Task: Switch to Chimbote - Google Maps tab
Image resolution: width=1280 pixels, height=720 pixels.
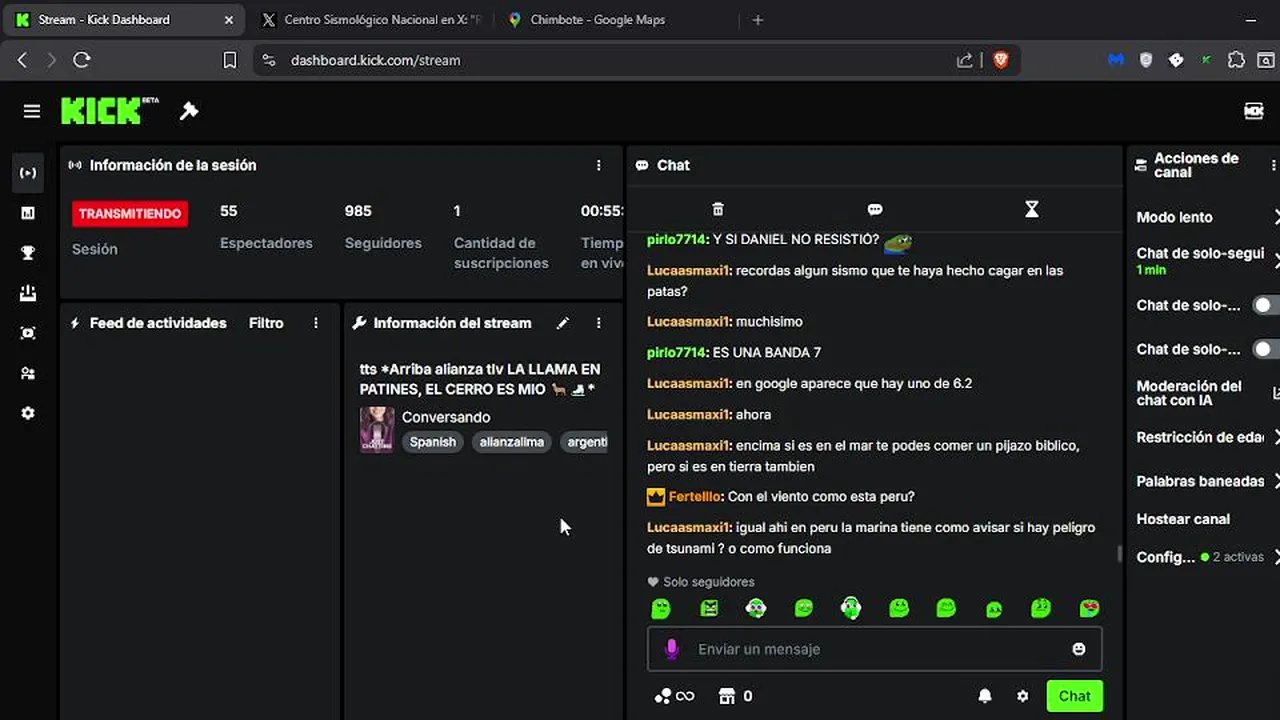Action: coord(597,20)
